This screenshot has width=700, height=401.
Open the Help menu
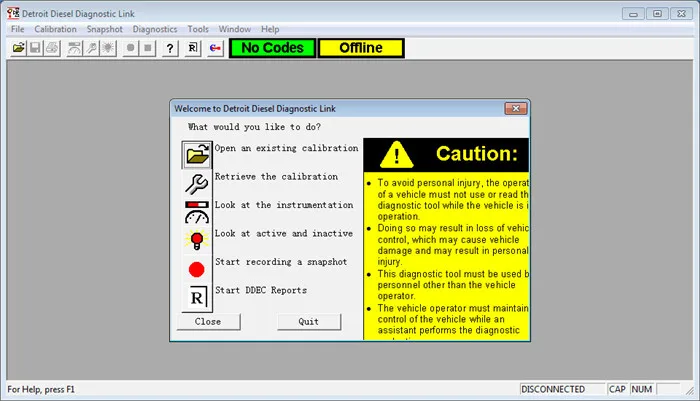click(270, 29)
